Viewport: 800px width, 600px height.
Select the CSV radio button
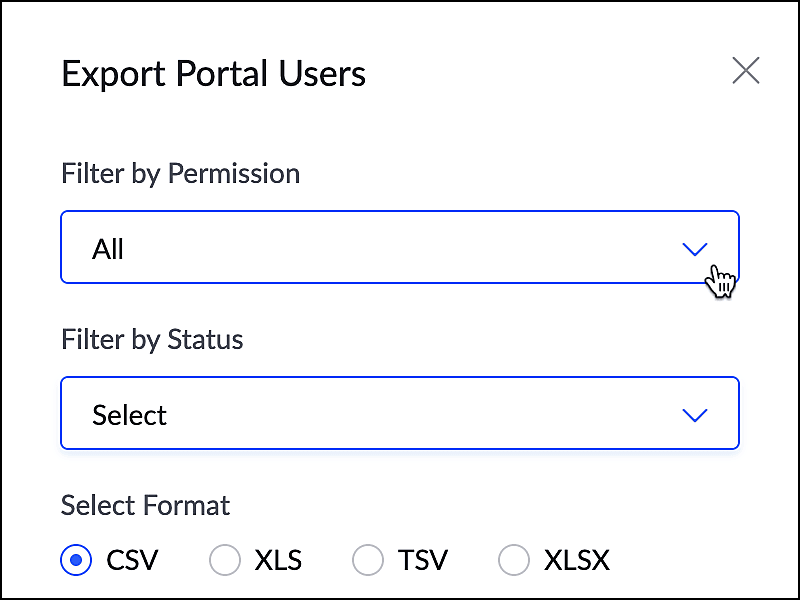tap(77, 560)
